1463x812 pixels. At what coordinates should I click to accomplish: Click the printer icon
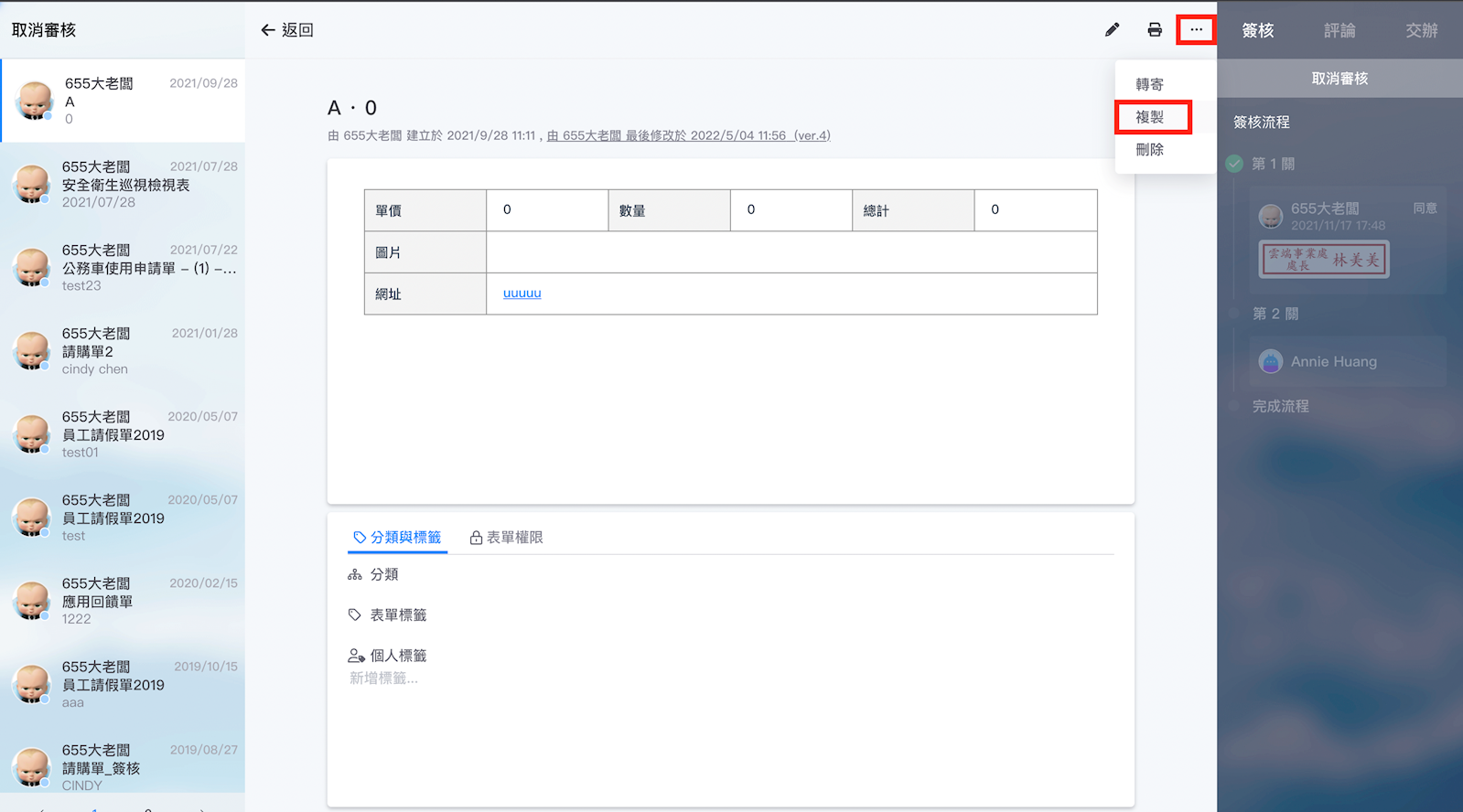click(x=1155, y=30)
